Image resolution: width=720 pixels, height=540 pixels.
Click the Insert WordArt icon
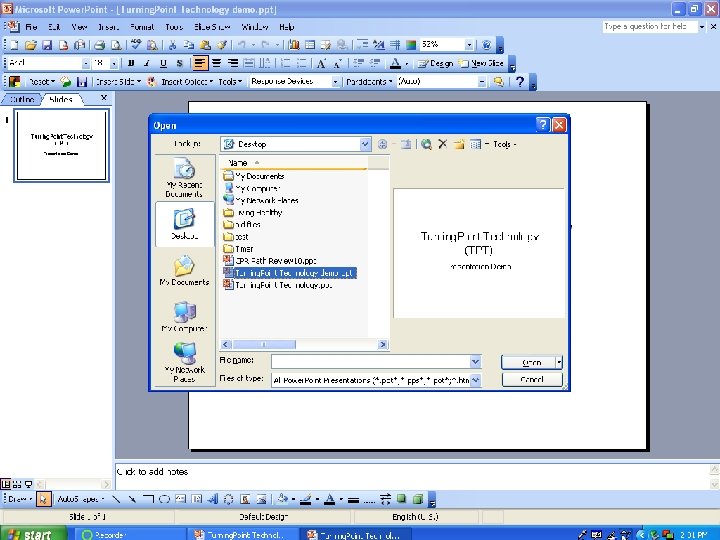tap(212, 499)
